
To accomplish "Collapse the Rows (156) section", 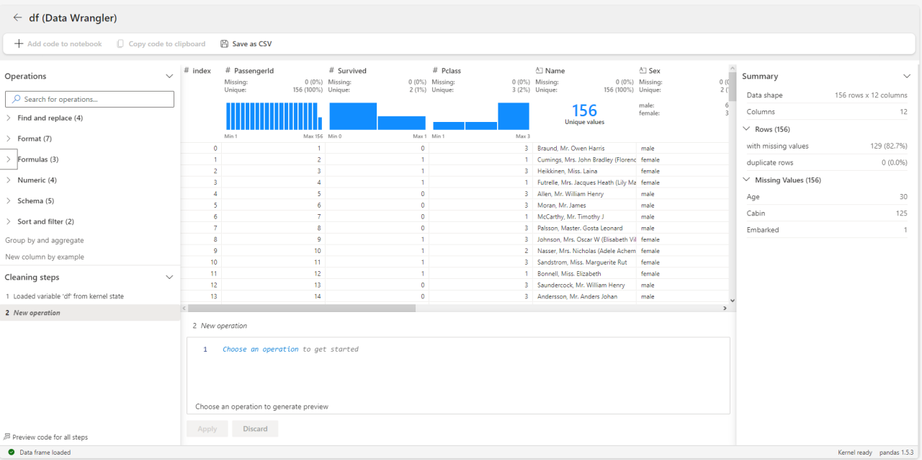I will [747, 129].
